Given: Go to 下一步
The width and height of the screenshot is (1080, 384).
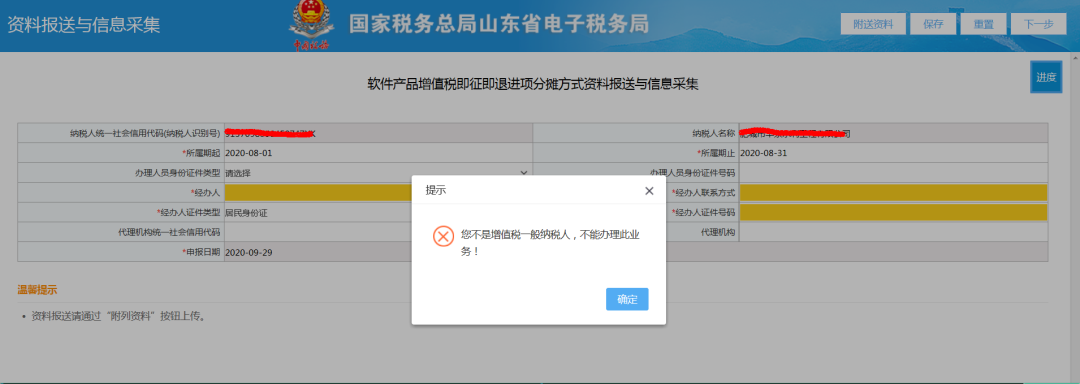Looking at the screenshot, I should tap(1038, 24).
